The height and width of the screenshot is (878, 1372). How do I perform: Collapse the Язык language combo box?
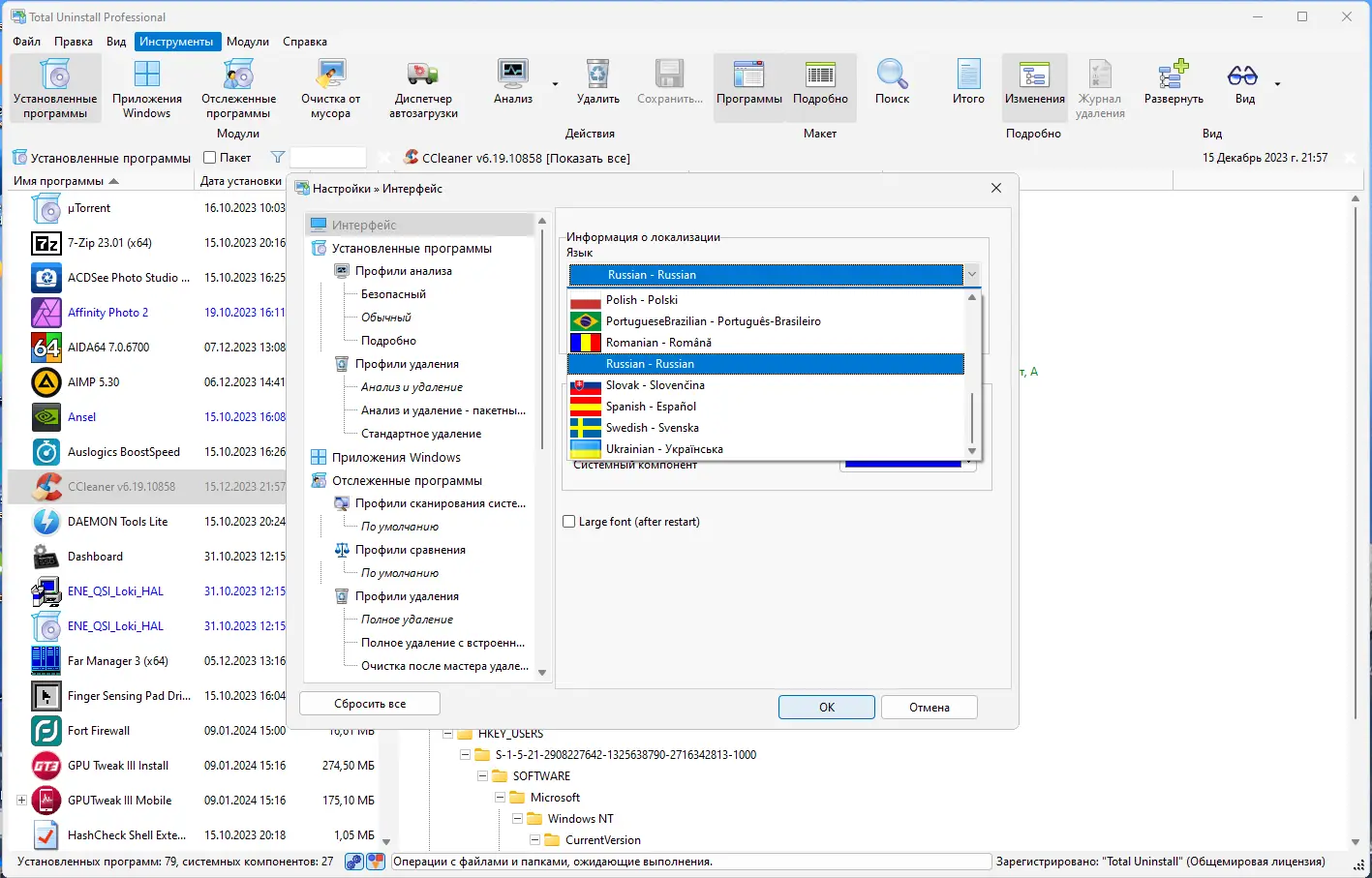[972, 275]
